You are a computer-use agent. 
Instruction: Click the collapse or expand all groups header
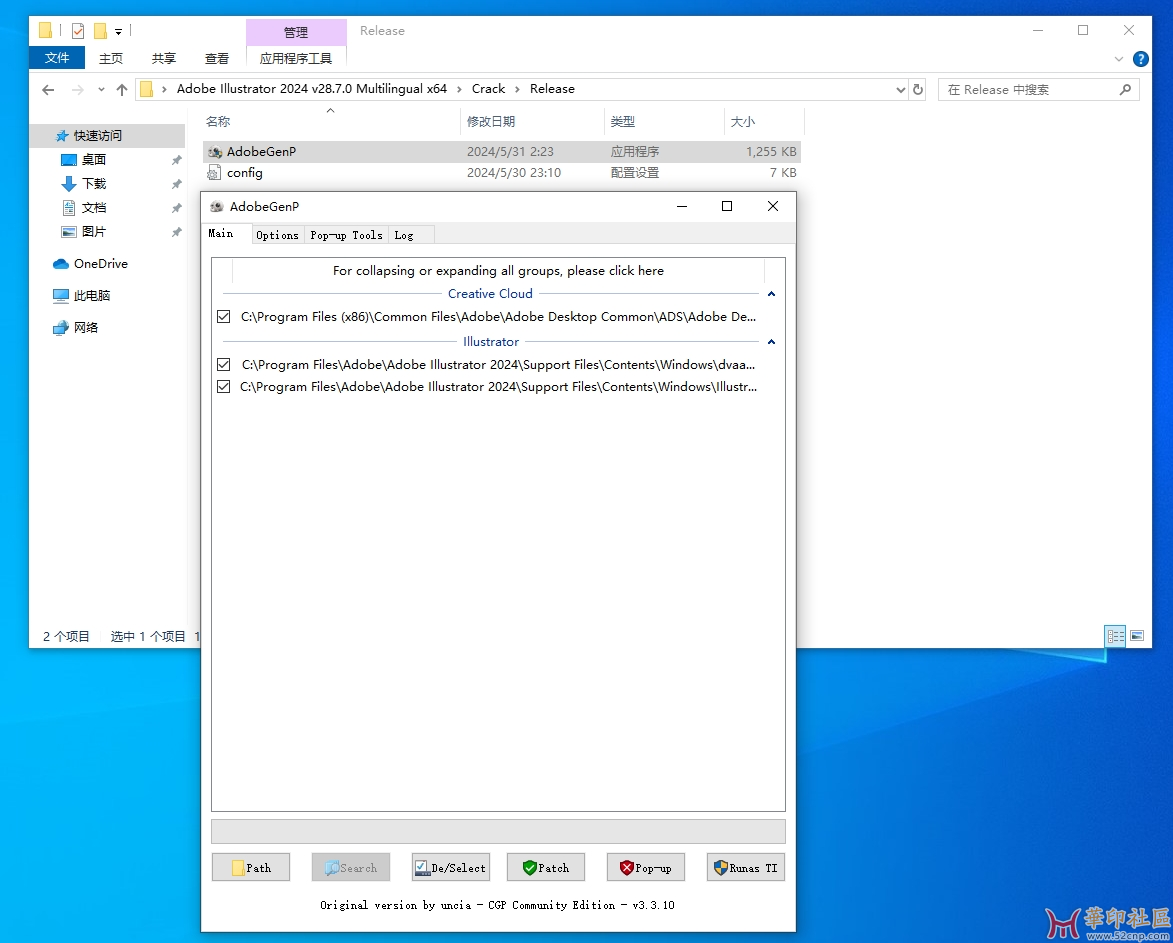[x=498, y=270]
